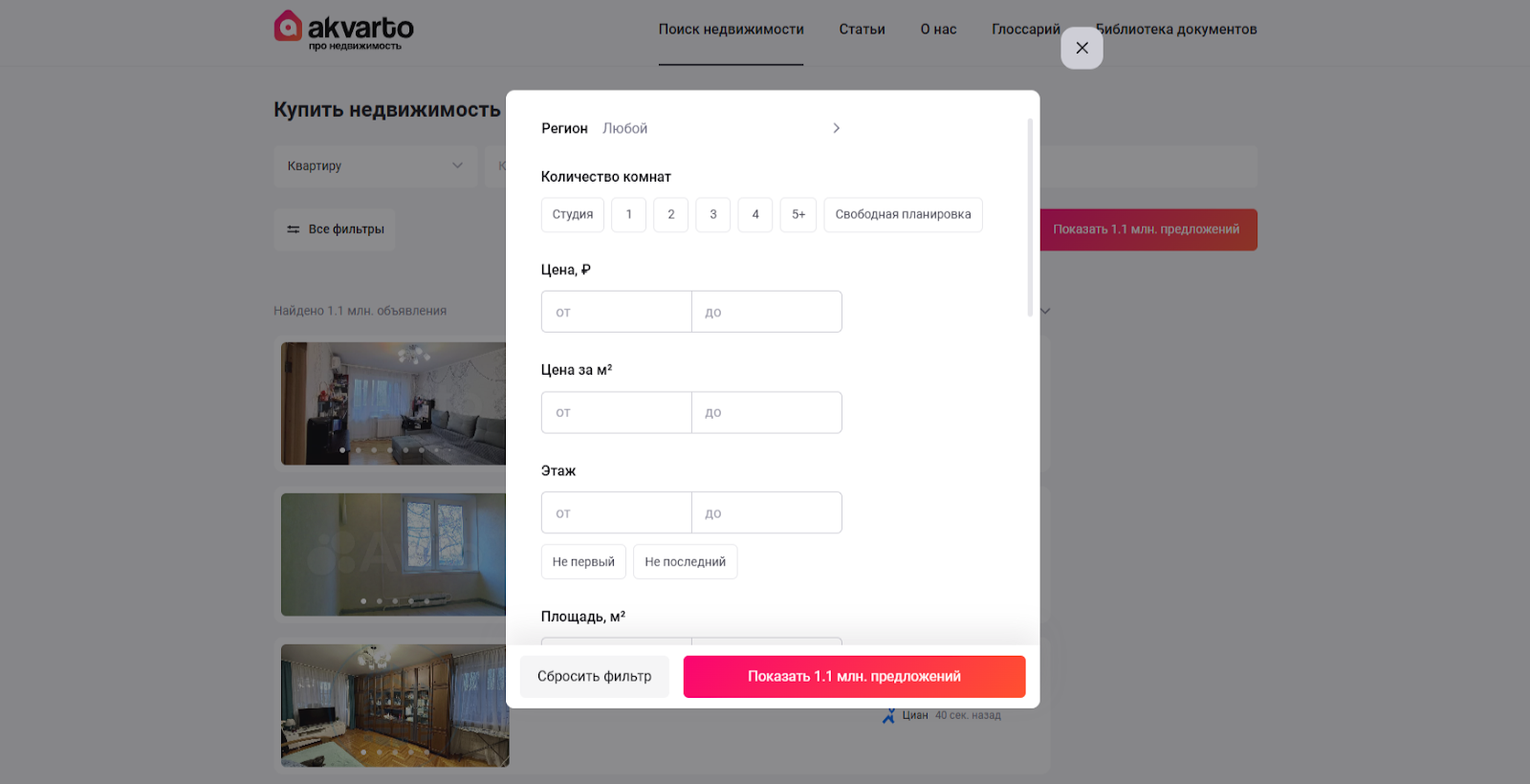
Task: Open the Квартиру property type dropdown
Action: (x=375, y=165)
